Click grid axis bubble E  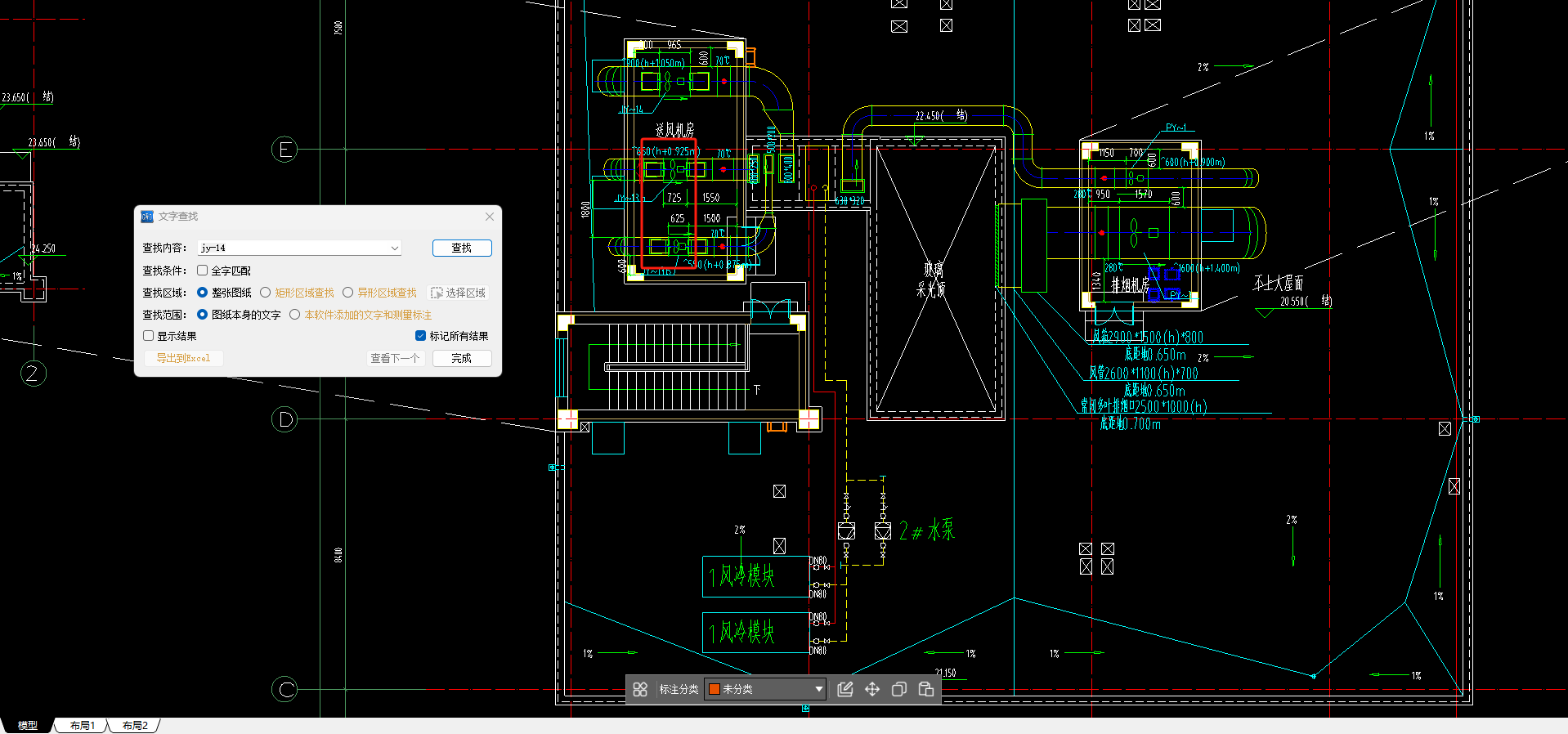pyautogui.click(x=284, y=150)
